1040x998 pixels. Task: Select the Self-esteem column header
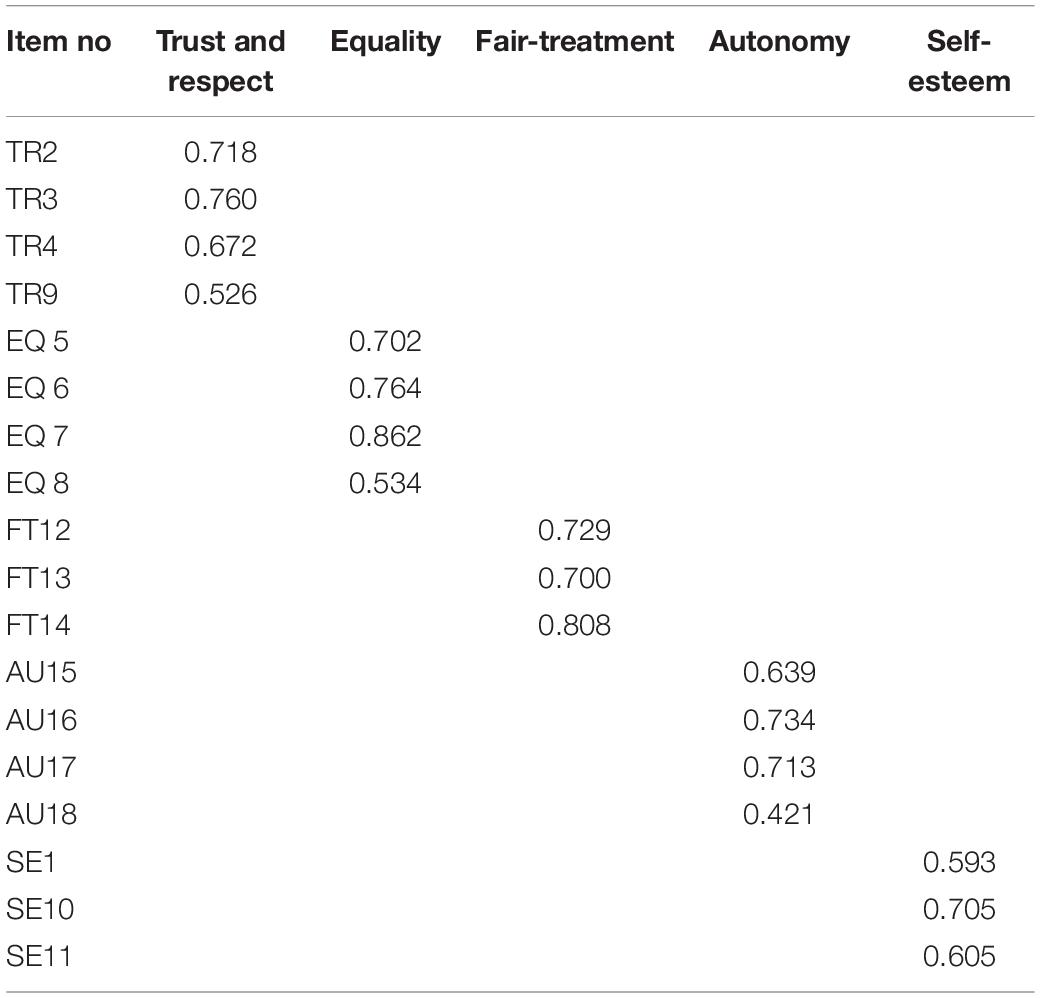[x=959, y=61]
